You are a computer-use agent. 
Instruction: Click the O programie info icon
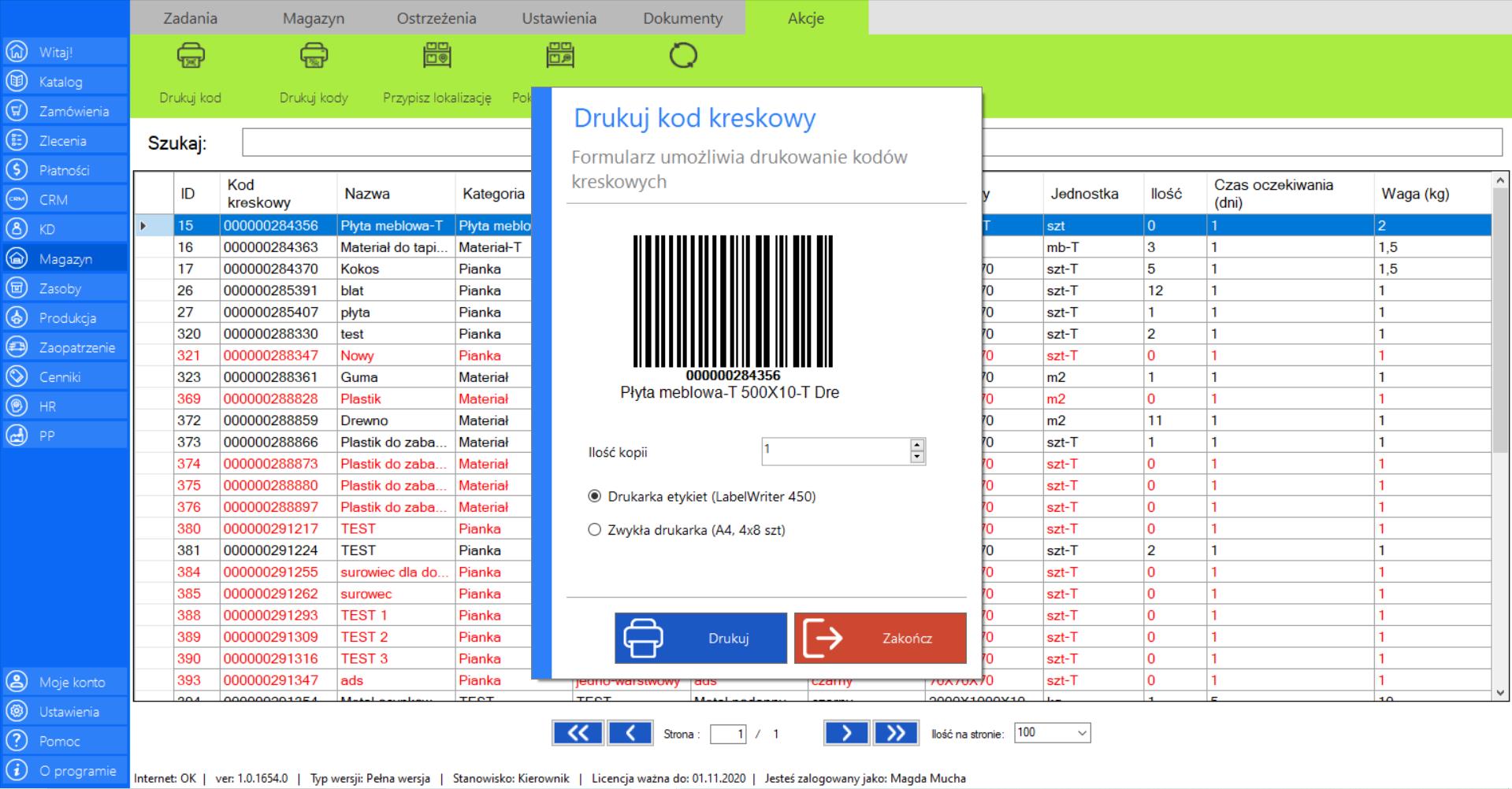[17, 770]
